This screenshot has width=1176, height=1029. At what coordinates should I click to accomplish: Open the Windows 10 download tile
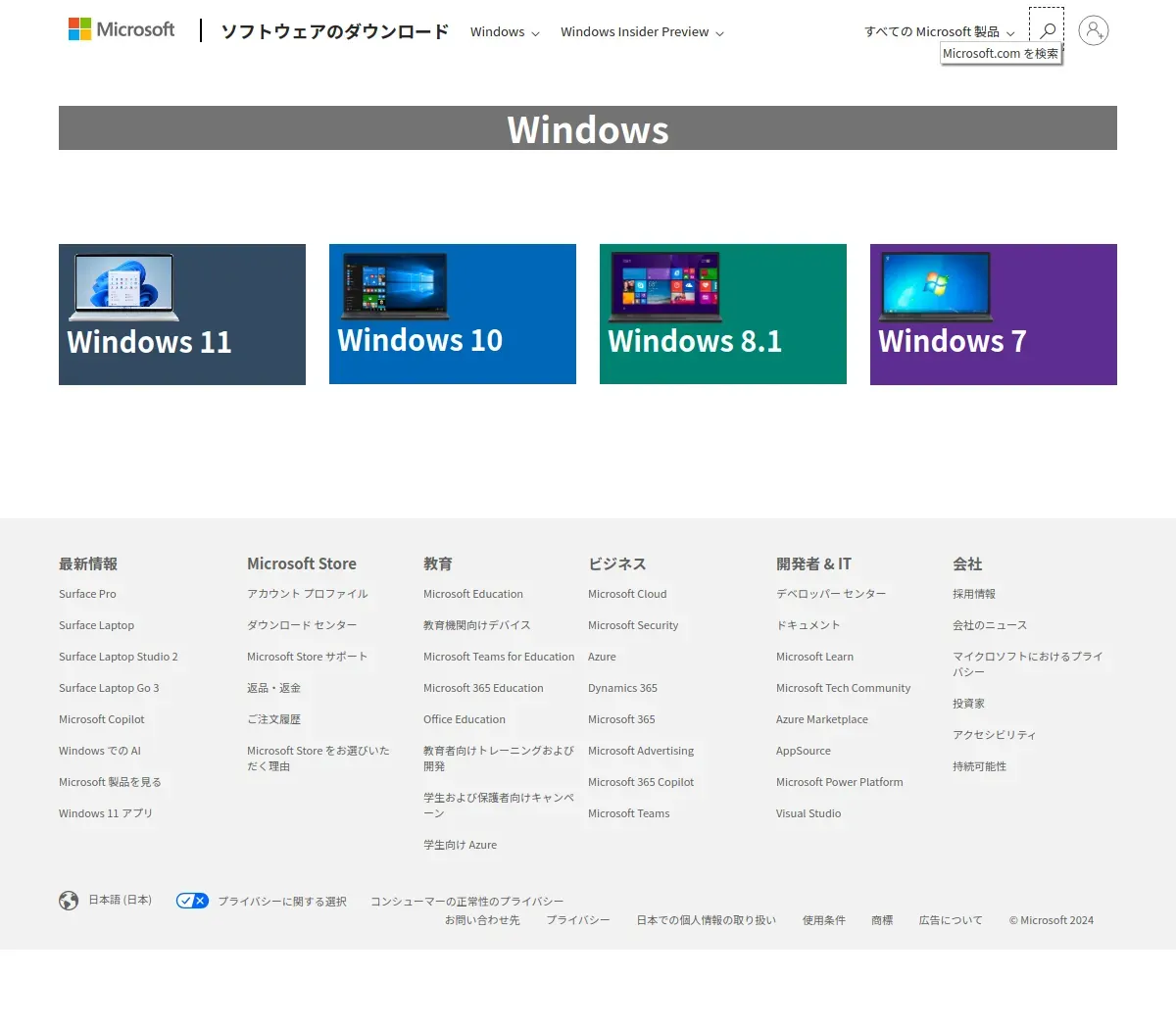pos(453,315)
